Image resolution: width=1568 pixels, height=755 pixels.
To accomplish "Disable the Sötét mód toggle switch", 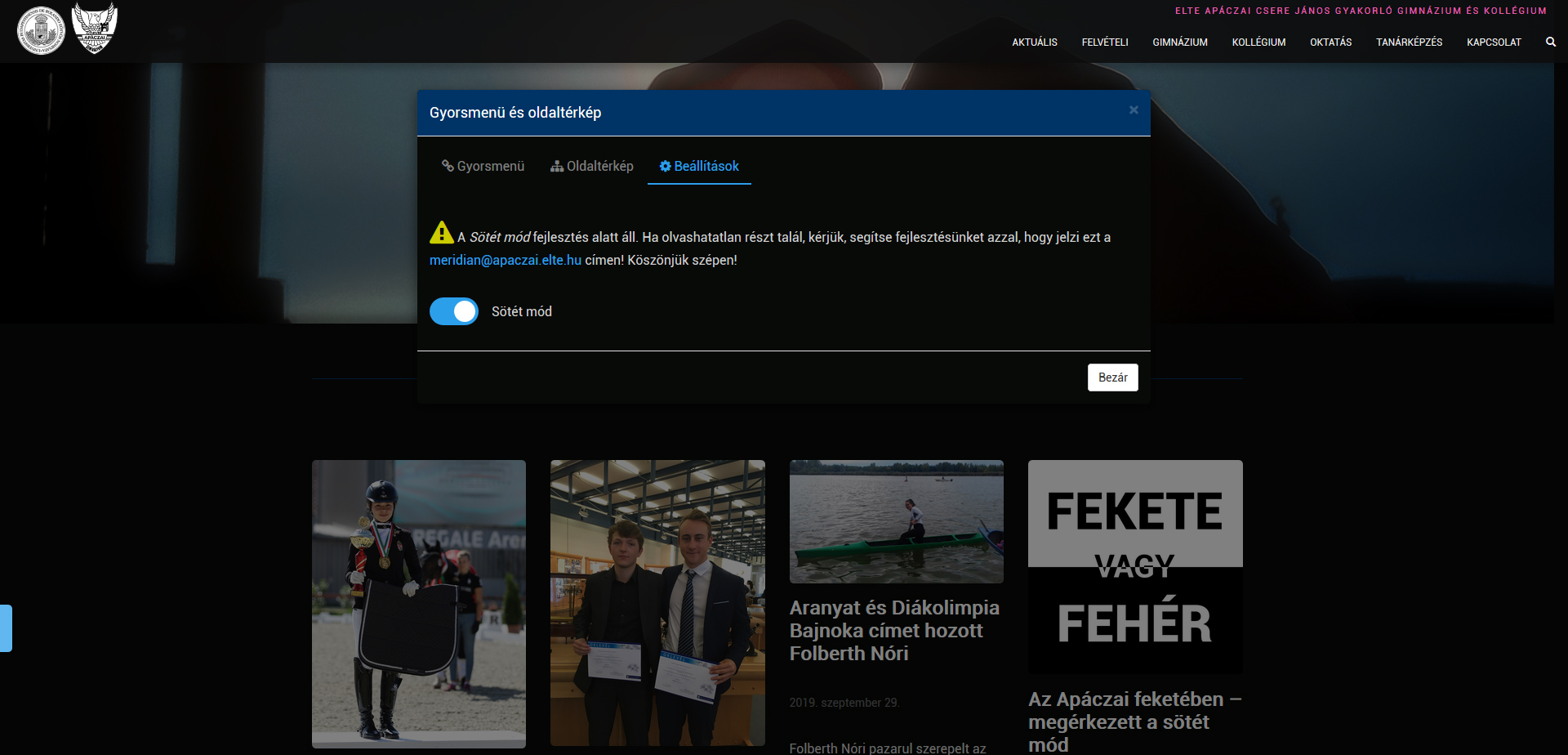I will point(454,311).
